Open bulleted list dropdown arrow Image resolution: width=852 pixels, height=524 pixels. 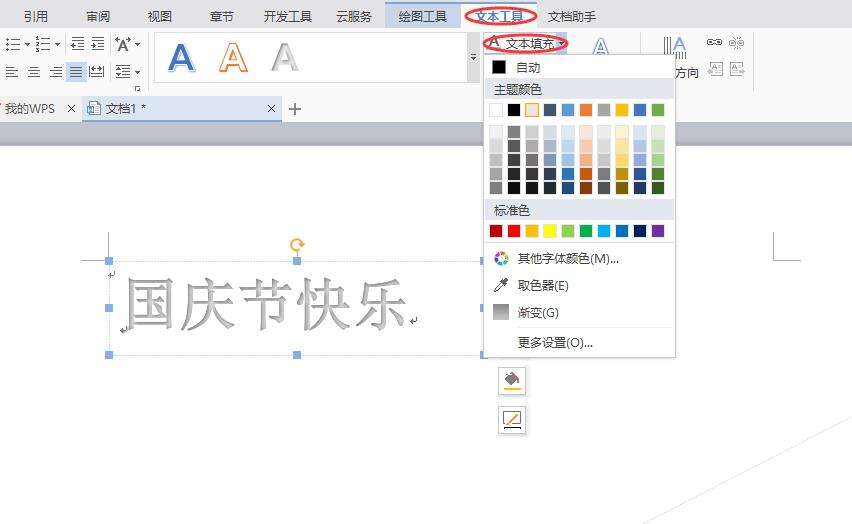tap(27, 44)
